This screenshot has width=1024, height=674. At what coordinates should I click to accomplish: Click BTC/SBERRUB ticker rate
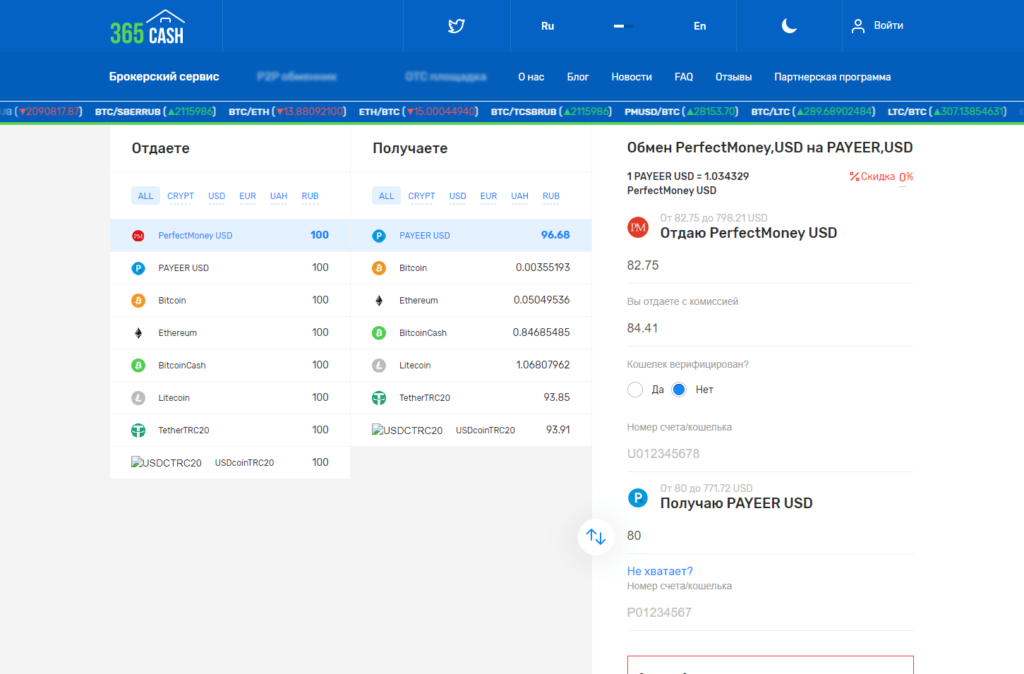(x=155, y=112)
